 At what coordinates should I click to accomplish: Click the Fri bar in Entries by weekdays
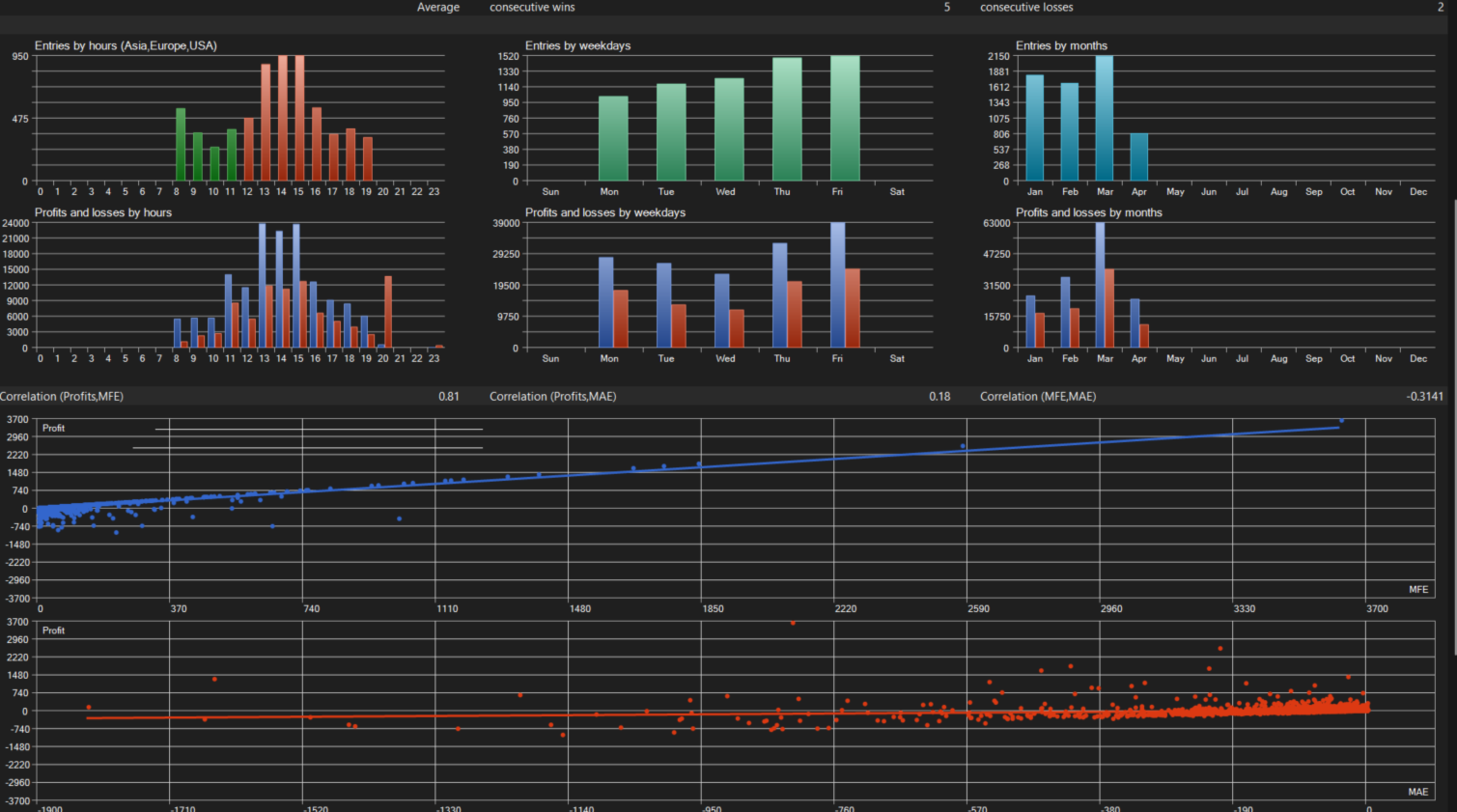click(x=845, y=118)
